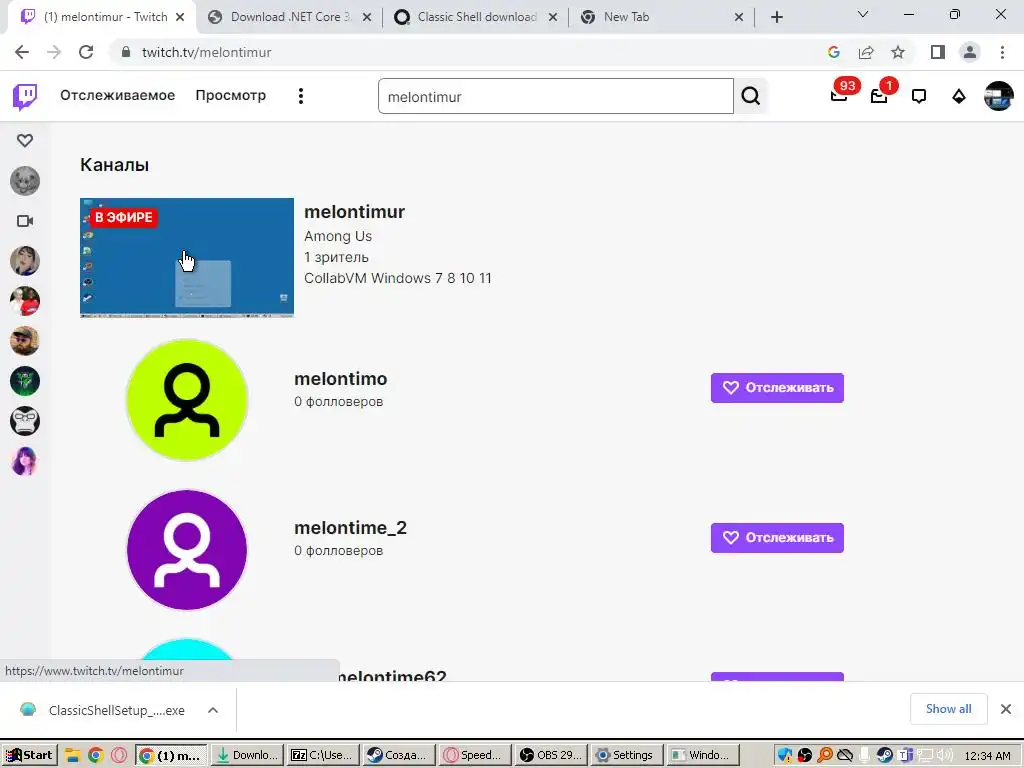
Task: Click Show all downloads button
Action: pos(948,709)
